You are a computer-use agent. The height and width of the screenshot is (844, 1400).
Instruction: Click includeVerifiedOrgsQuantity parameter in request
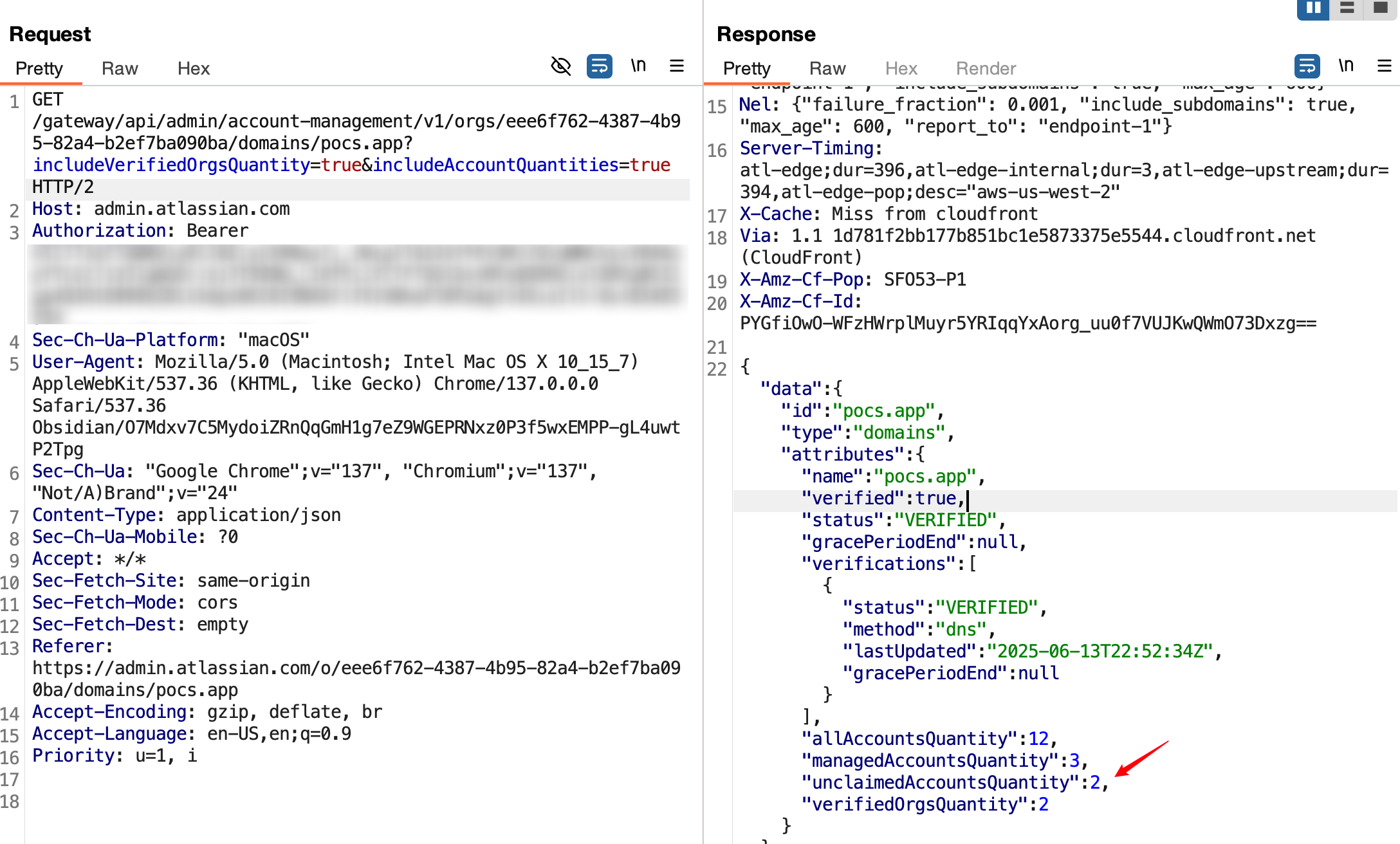pos(171,165)
